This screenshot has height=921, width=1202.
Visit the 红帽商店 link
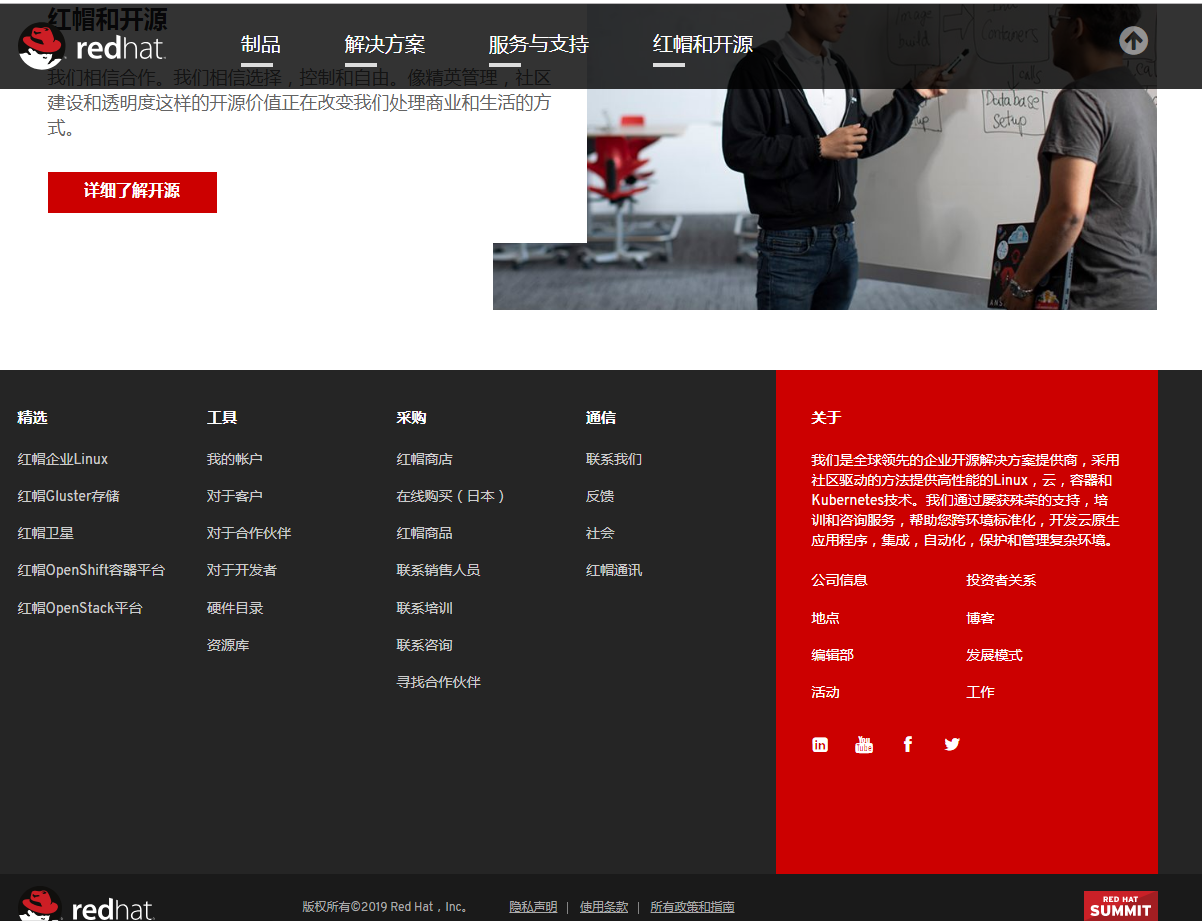(425, 459)
